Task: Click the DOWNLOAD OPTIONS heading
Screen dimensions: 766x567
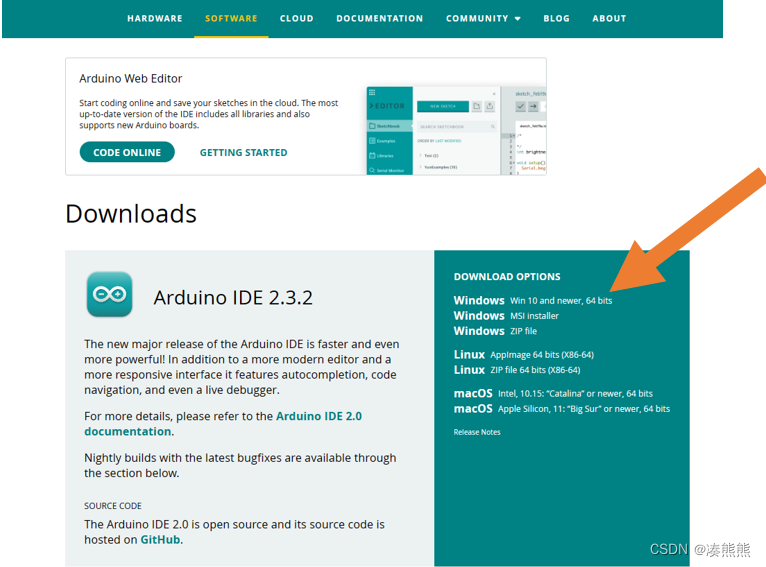Action: [x=507, y=276]
